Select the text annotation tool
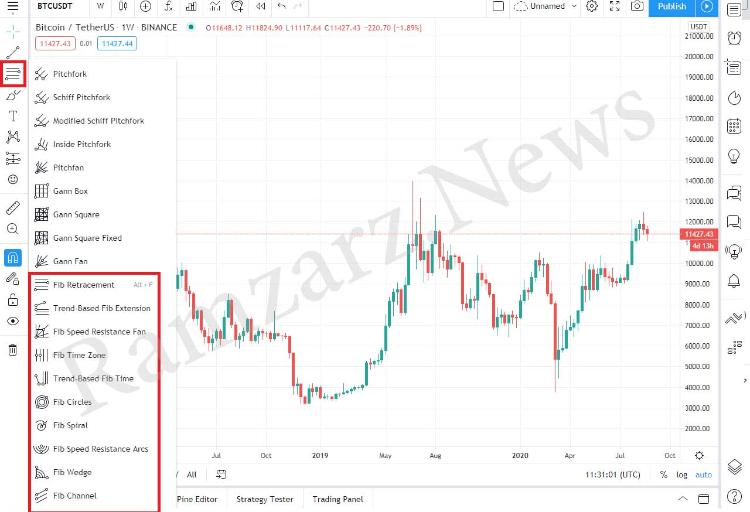Viewport: 750px width, 512px height. (x=13, y=116)
